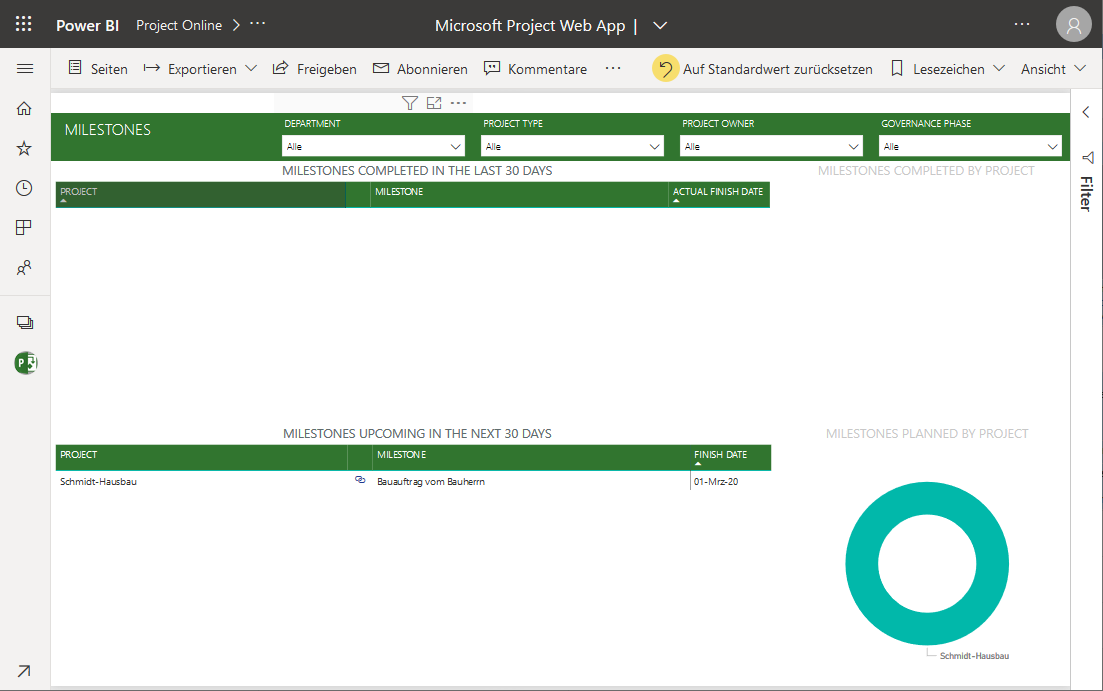
Task: Sort completed table by Milestone column
Action: point(519,194)
